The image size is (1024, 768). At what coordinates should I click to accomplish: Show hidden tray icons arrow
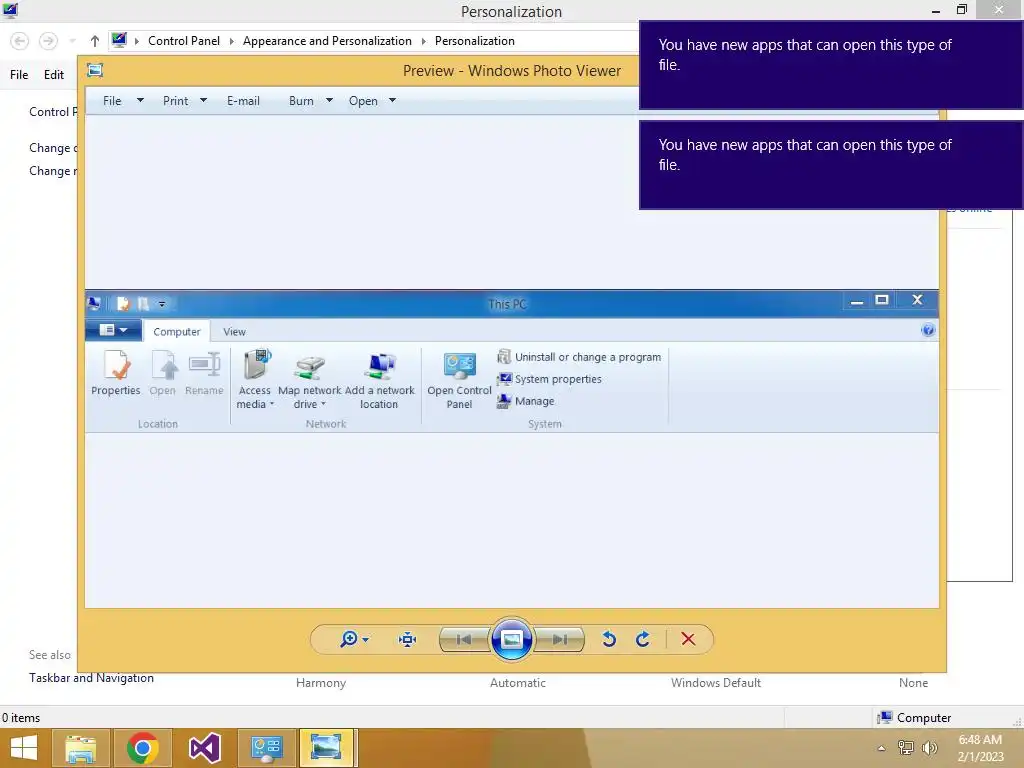tap(882, 748)
